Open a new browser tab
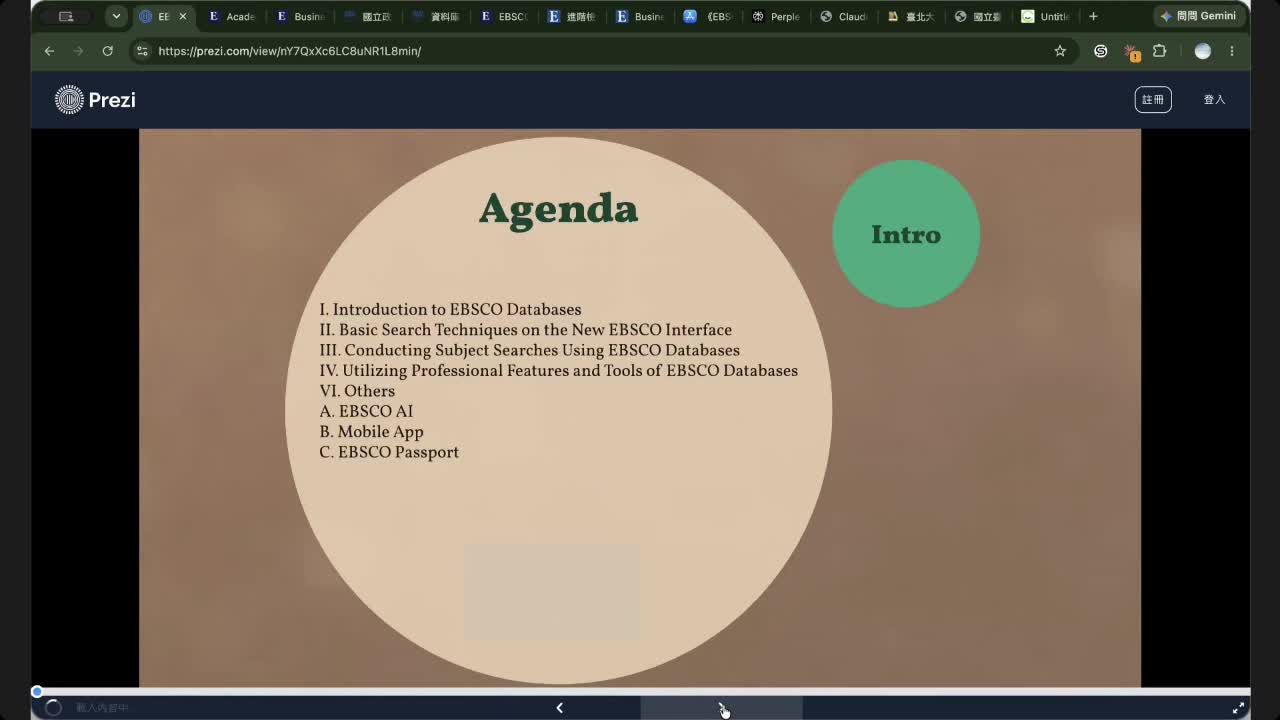1280x720 pixels. coord(1093,16)
